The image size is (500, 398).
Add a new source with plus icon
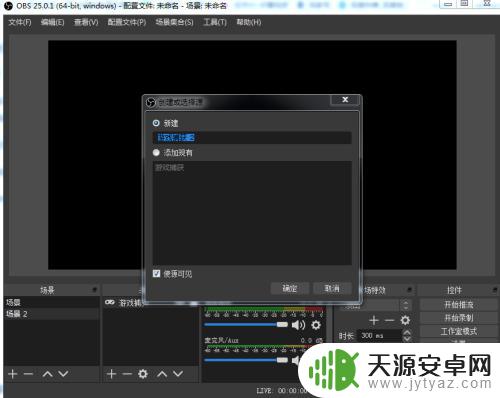pos(111,374)
